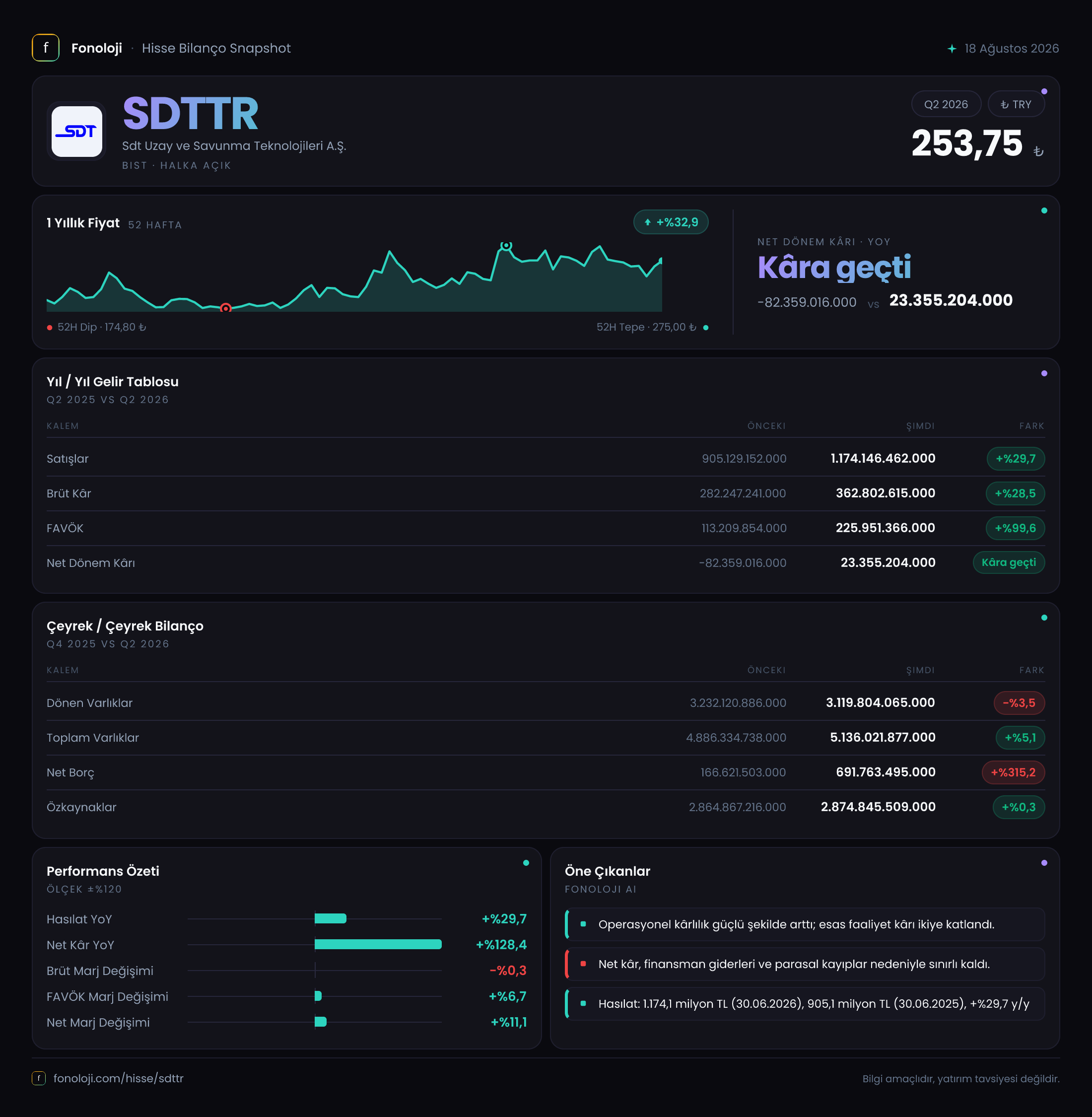The height and width of the screenshot is (1117, 1092).
Task: Click the 52-week low marker on chart
Action: 226,308
